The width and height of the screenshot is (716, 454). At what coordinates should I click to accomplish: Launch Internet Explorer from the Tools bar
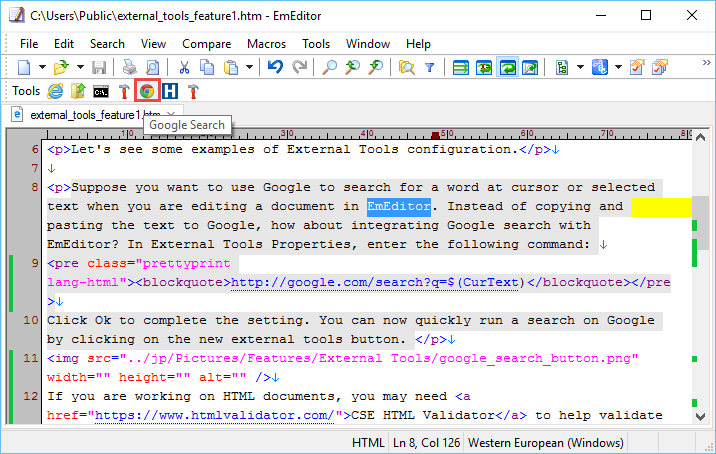55,91
